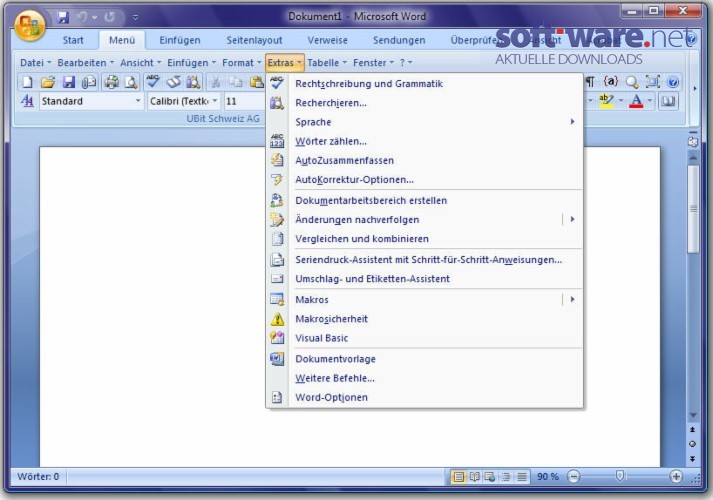Open the Tabelle menu
Viewport: 713px width, 500px height.
pos(327,63)
